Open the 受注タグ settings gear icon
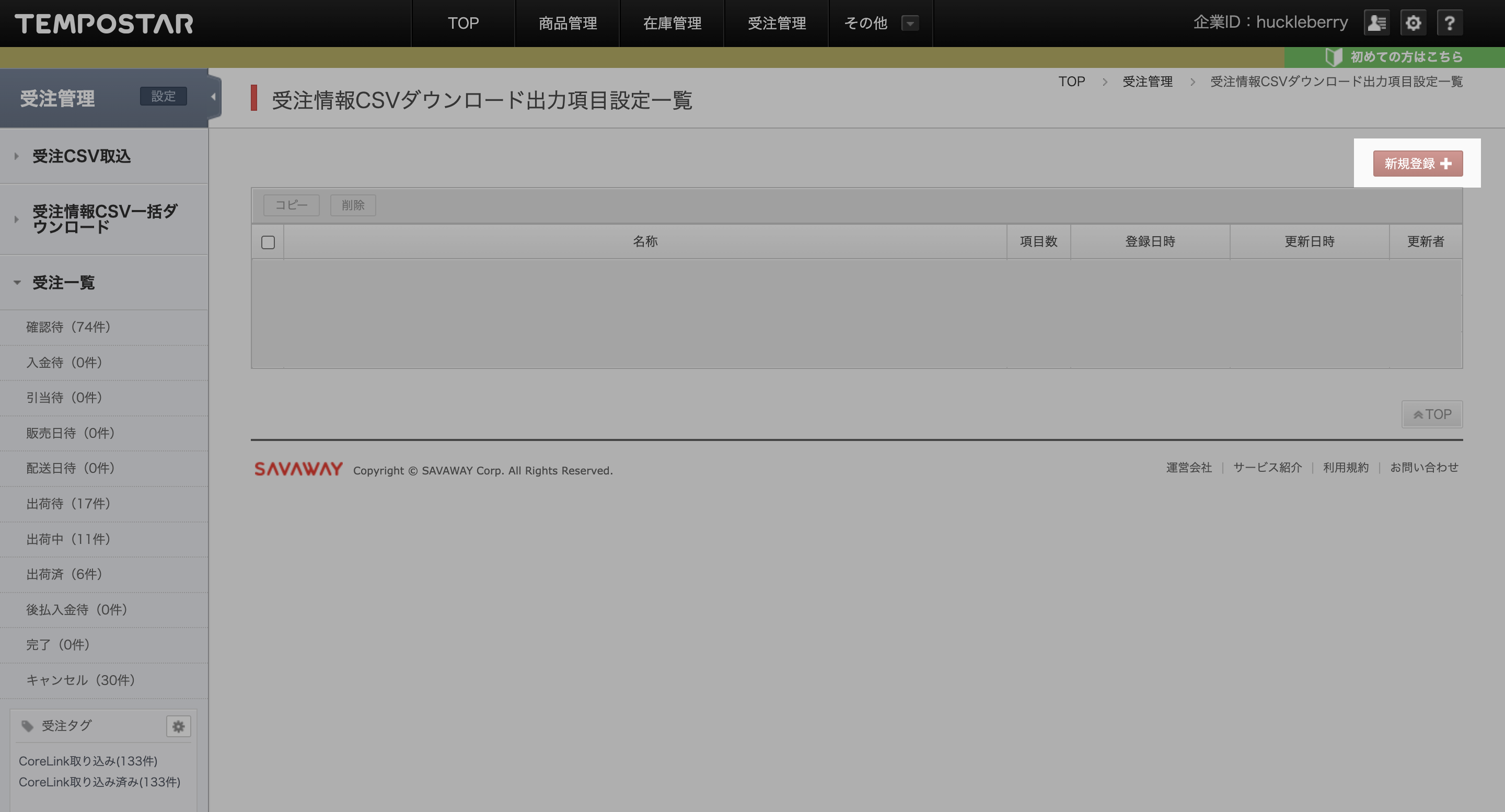This screenshot has height=812, width=1505. [x=178, y=726]
